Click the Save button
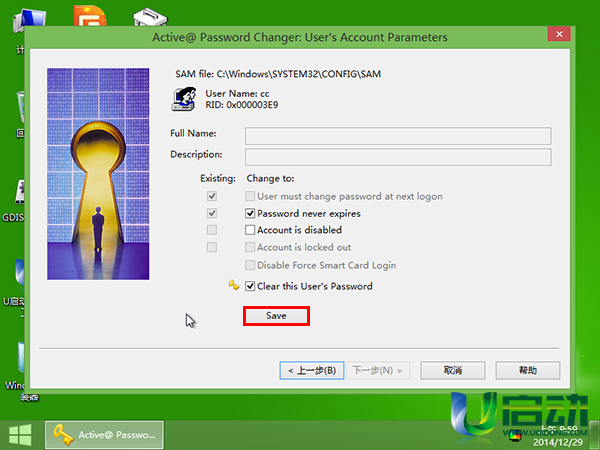 [x=276, y=316]
